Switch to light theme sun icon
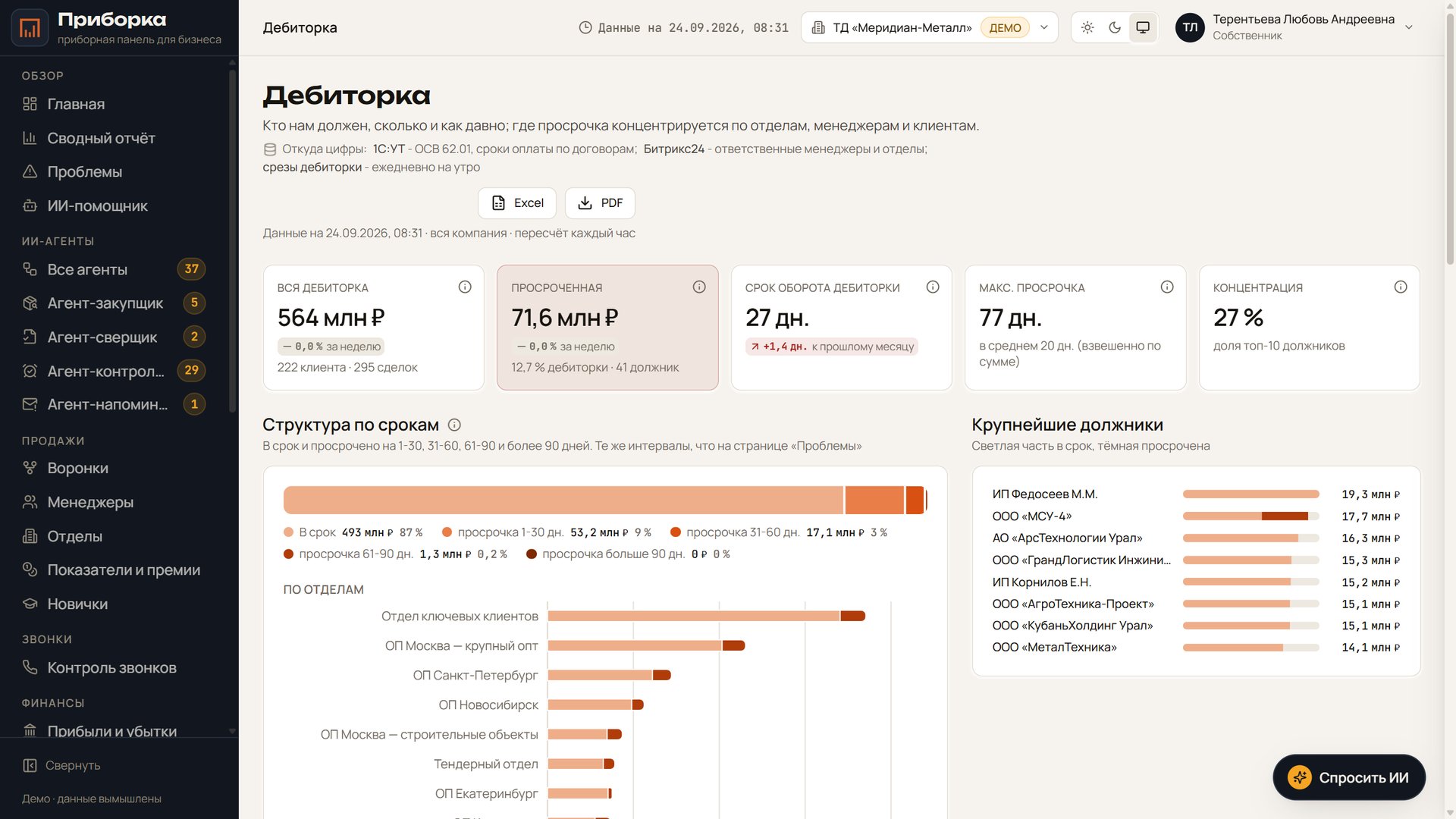Viewport: 1456px width, 819px height. pos(1087,27)
